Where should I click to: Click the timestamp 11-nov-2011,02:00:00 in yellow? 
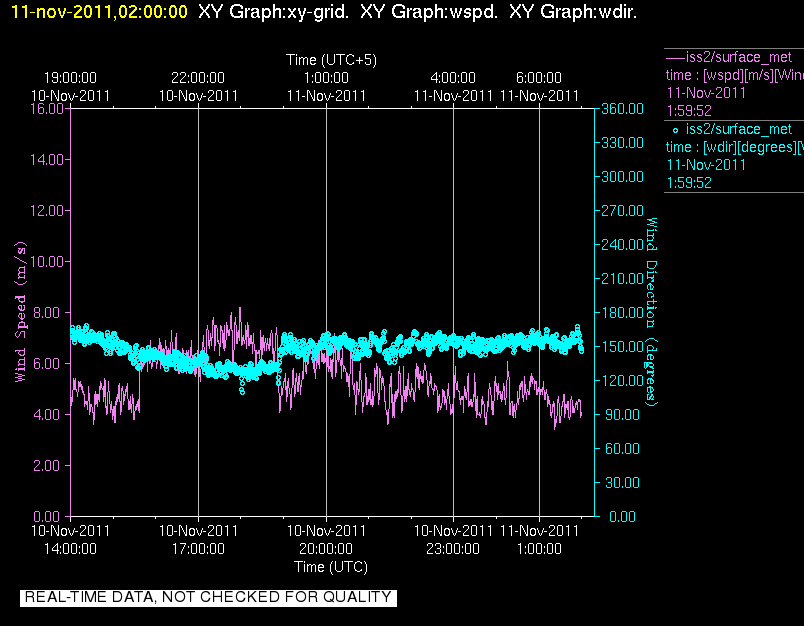coord(99,12)
